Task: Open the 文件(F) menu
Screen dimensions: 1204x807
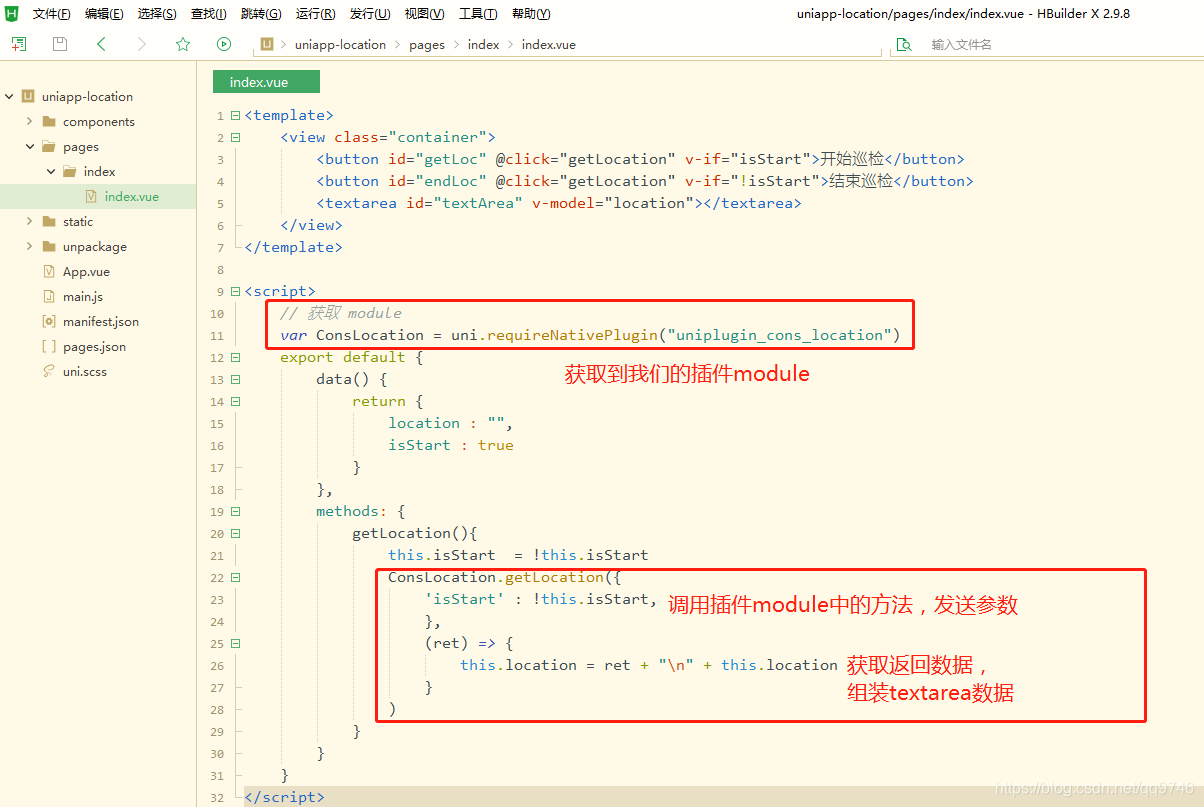Action: tap(51, 14)
